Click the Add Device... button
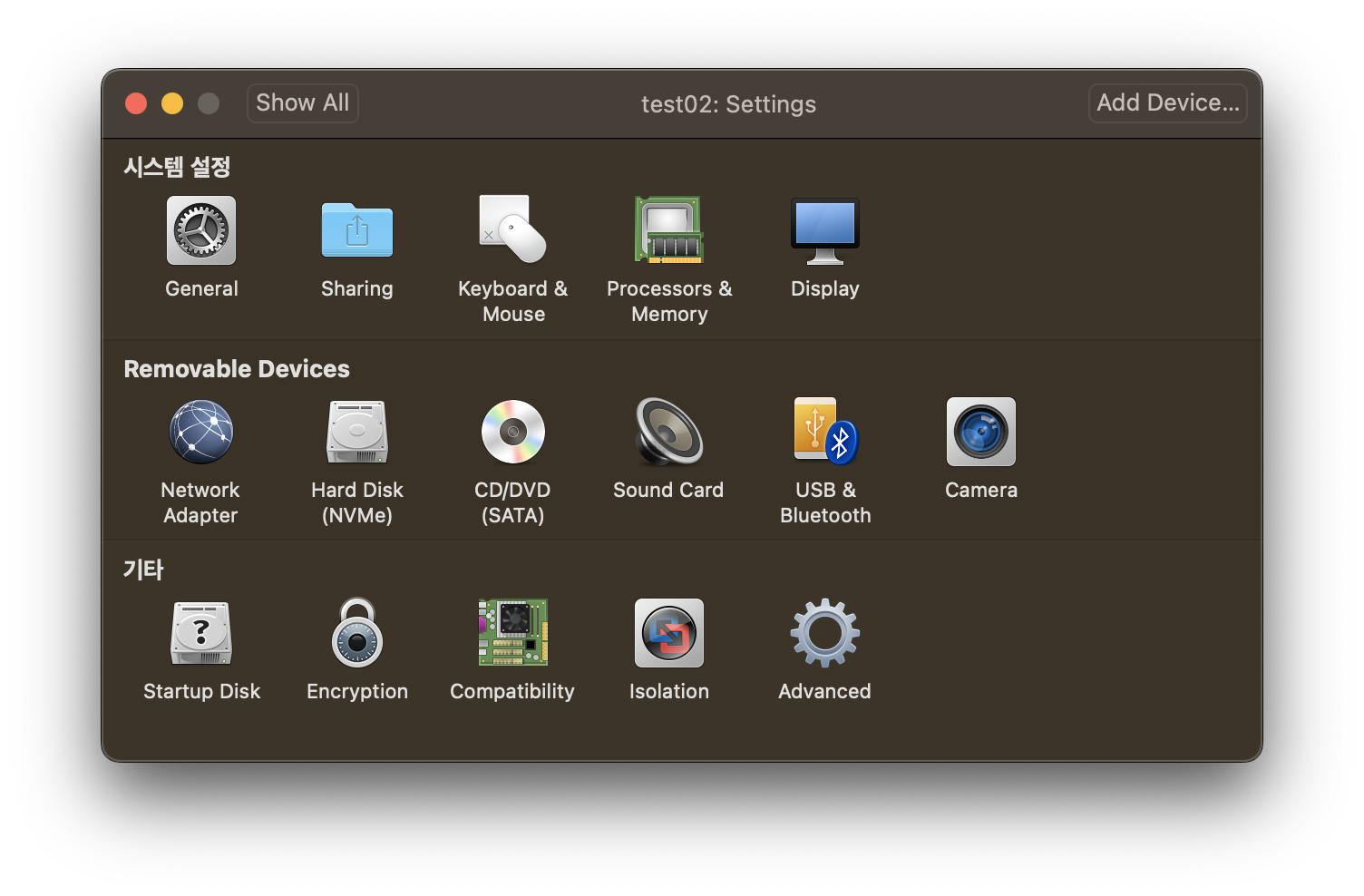This screenshot has width=1364, height=896. point(1168,102)
